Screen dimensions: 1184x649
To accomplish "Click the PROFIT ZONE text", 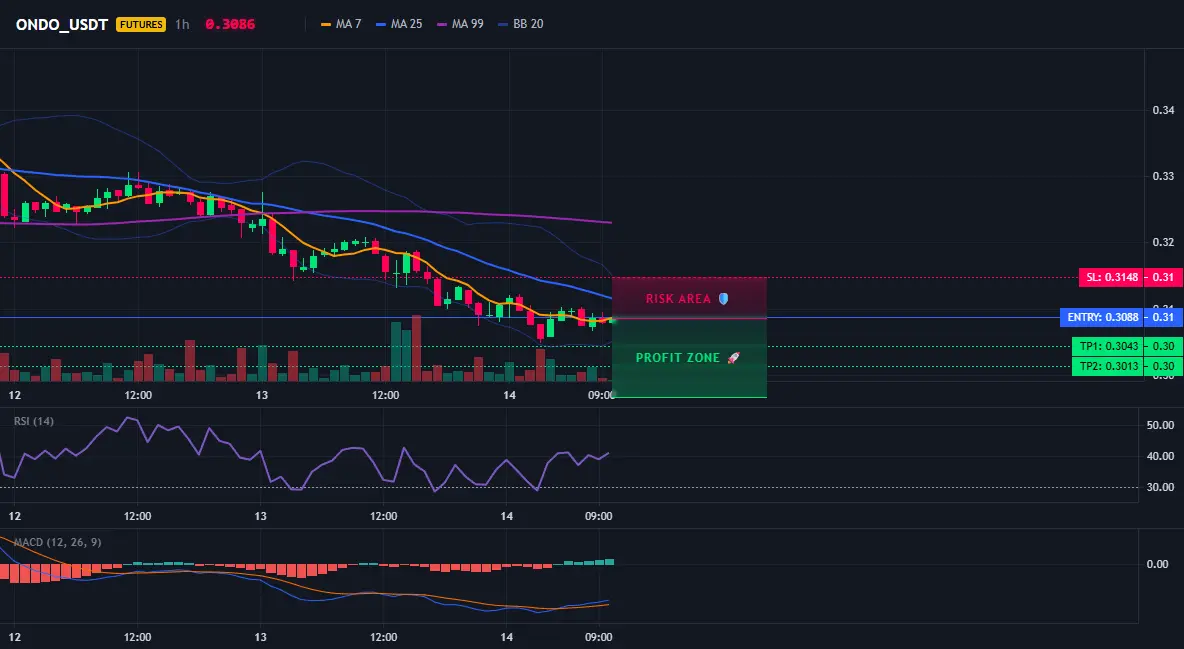I will 678,357.
